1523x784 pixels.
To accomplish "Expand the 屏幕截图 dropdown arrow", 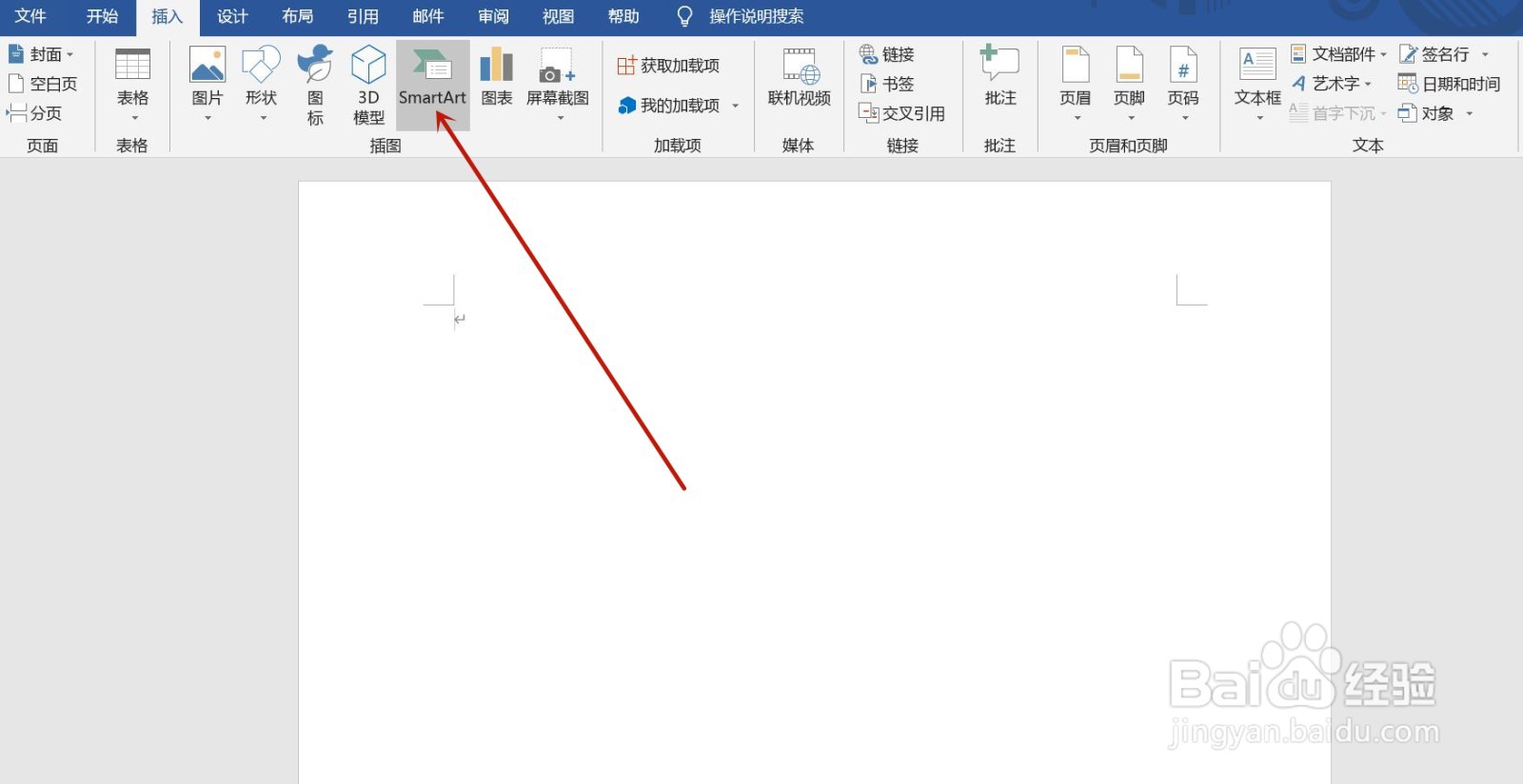I will 561,118.
